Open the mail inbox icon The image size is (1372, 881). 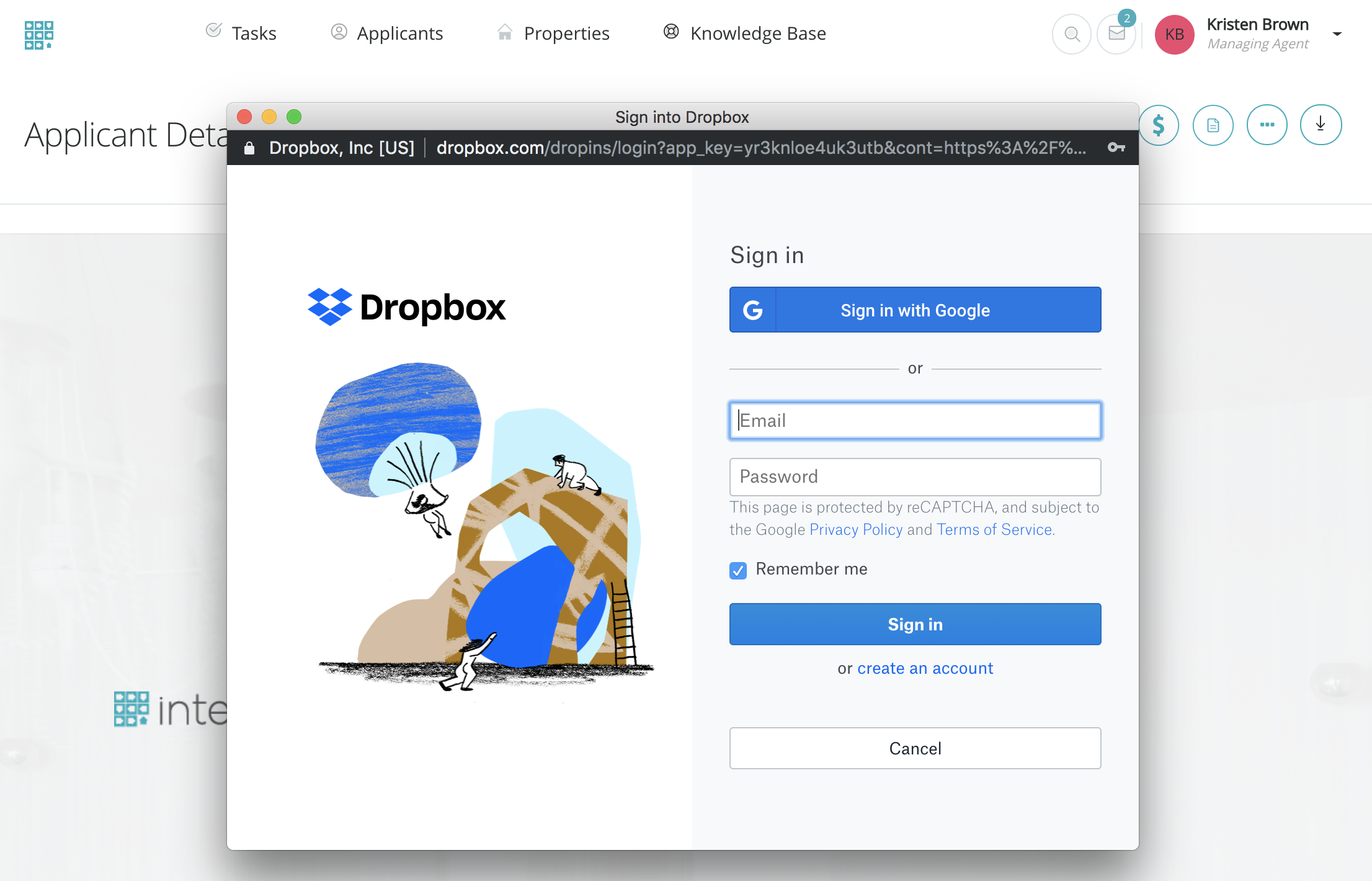(x=1116, y=34)
